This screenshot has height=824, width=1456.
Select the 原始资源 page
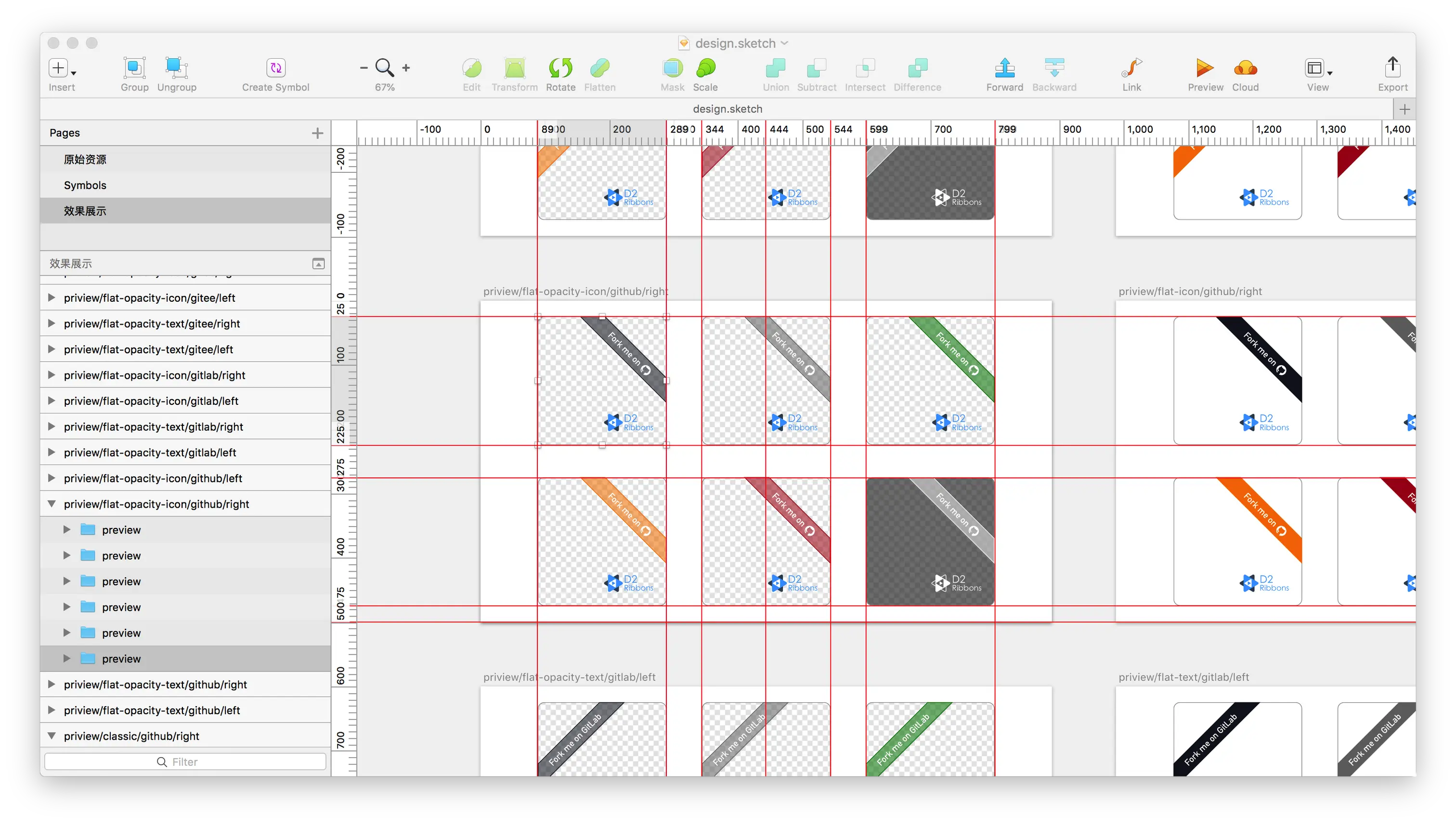tap(85, 160)
